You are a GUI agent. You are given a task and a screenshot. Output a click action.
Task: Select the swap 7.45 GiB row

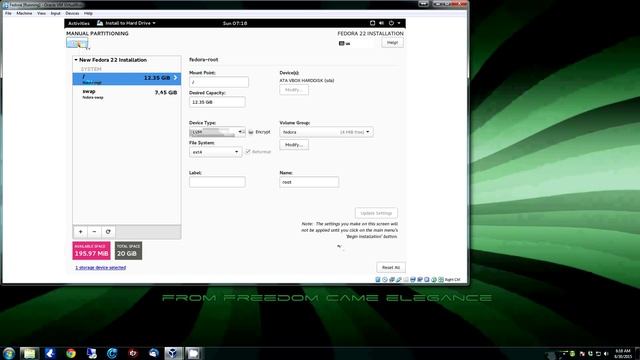click(x=127, y=94)
